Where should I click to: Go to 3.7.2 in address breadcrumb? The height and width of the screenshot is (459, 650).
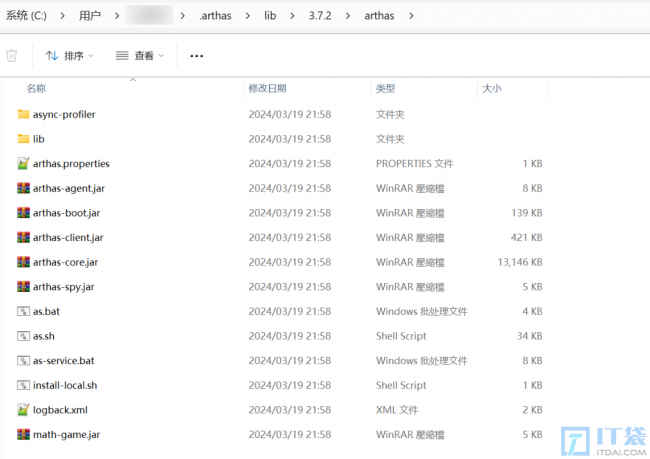pyautogui.click(x=320, y=16)
